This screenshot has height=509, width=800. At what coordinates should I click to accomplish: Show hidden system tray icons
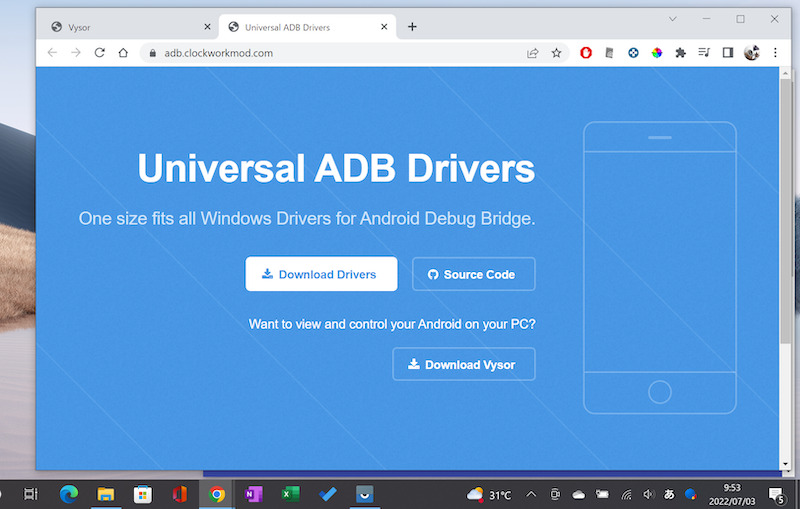(531, 494)
